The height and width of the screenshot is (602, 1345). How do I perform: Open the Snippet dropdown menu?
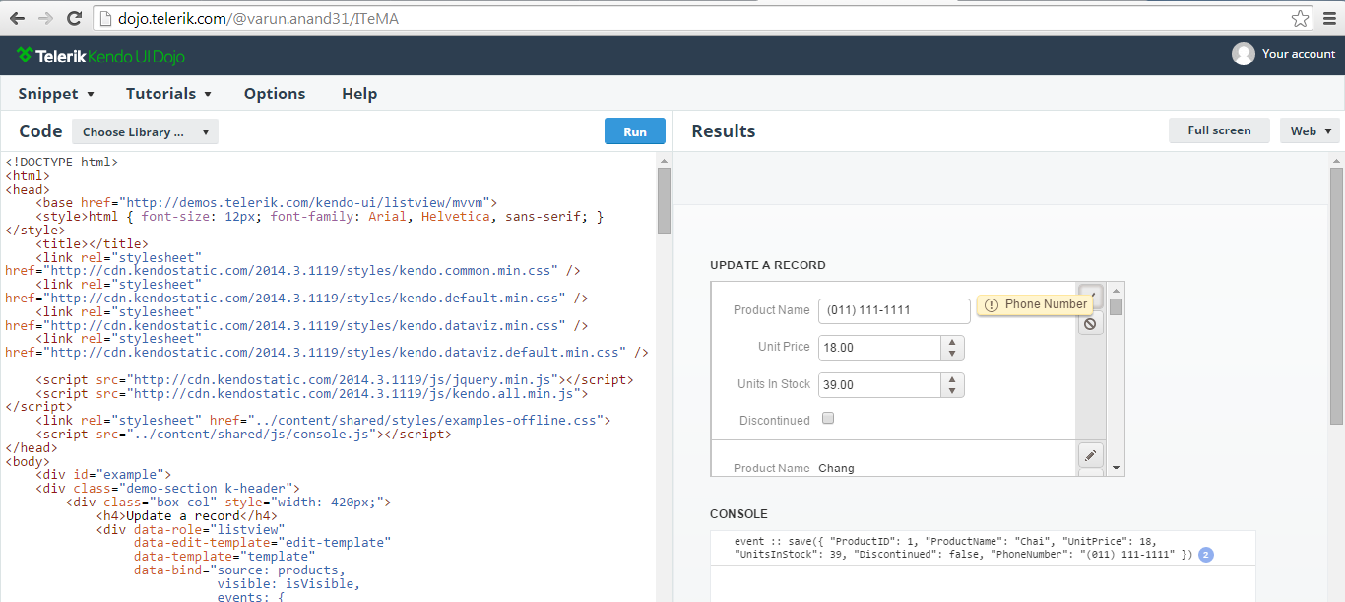(x=56, y=94)
